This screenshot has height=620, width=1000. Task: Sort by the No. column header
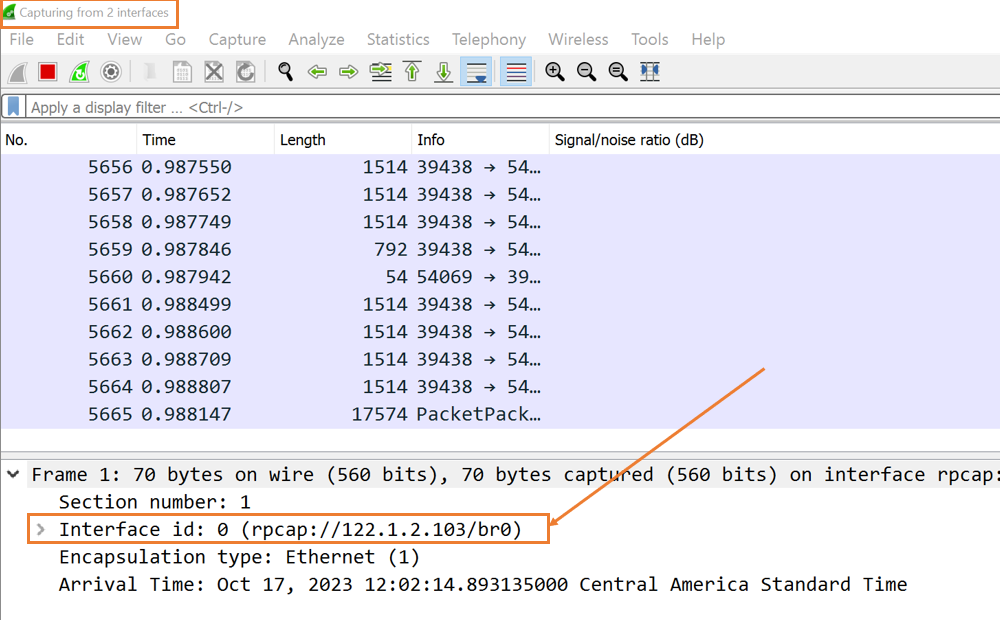pos(68,140)
